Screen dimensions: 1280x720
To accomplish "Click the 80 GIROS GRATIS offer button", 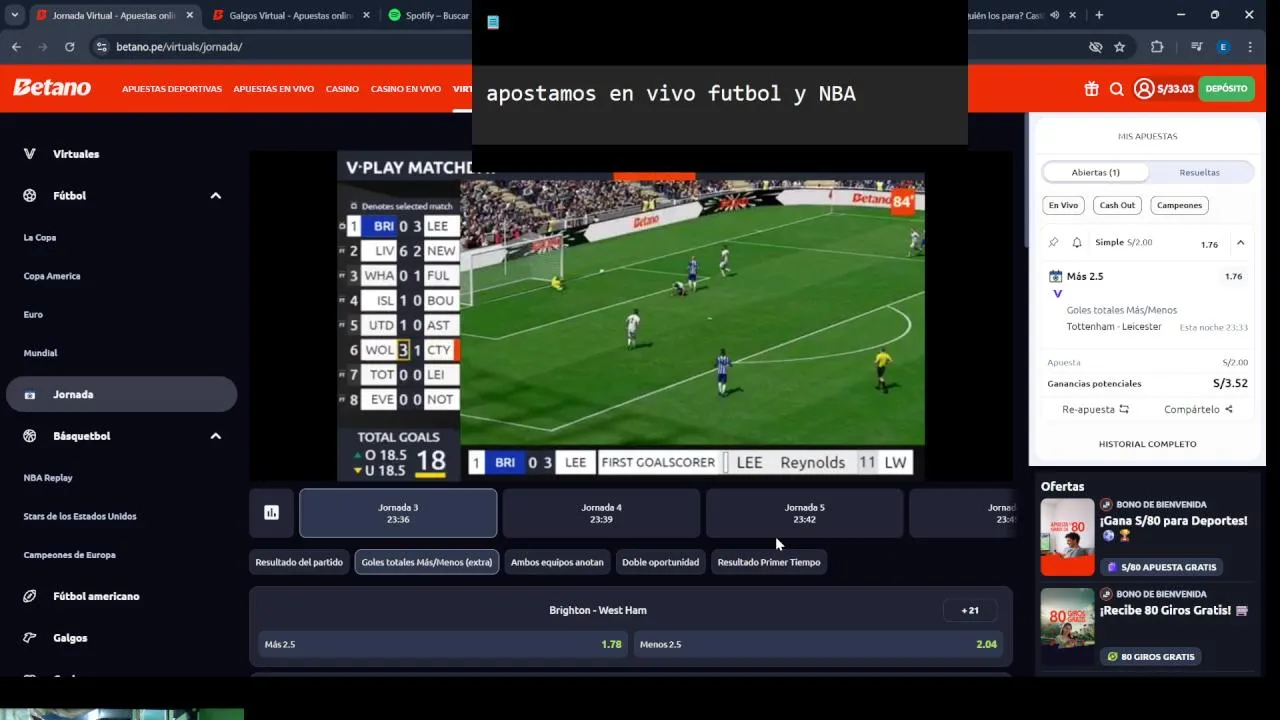I will [1150, 657].
